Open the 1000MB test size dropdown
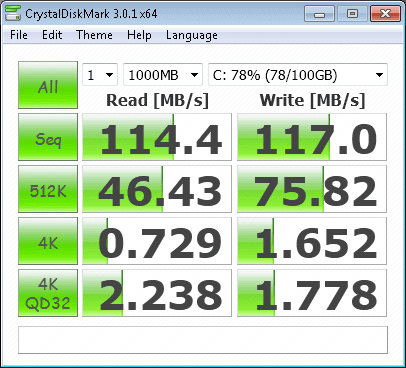Screen dimensions: 406x368 click(x=163, y=75)
